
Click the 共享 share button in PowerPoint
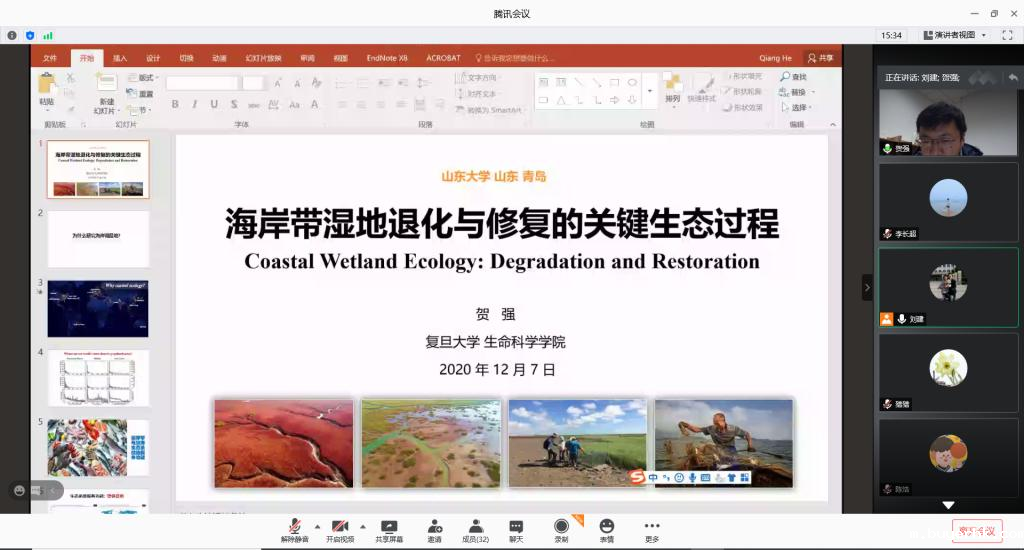(x=820, y=58)
